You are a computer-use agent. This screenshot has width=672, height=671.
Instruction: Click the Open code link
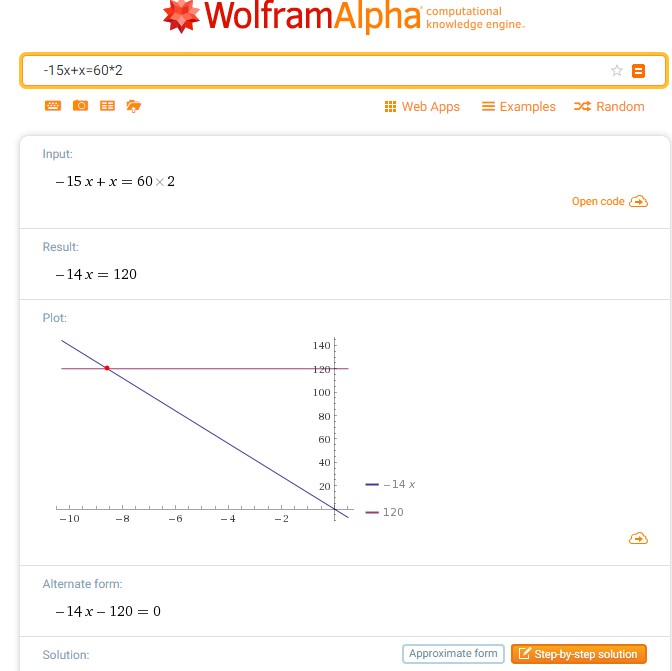point(610,202)
